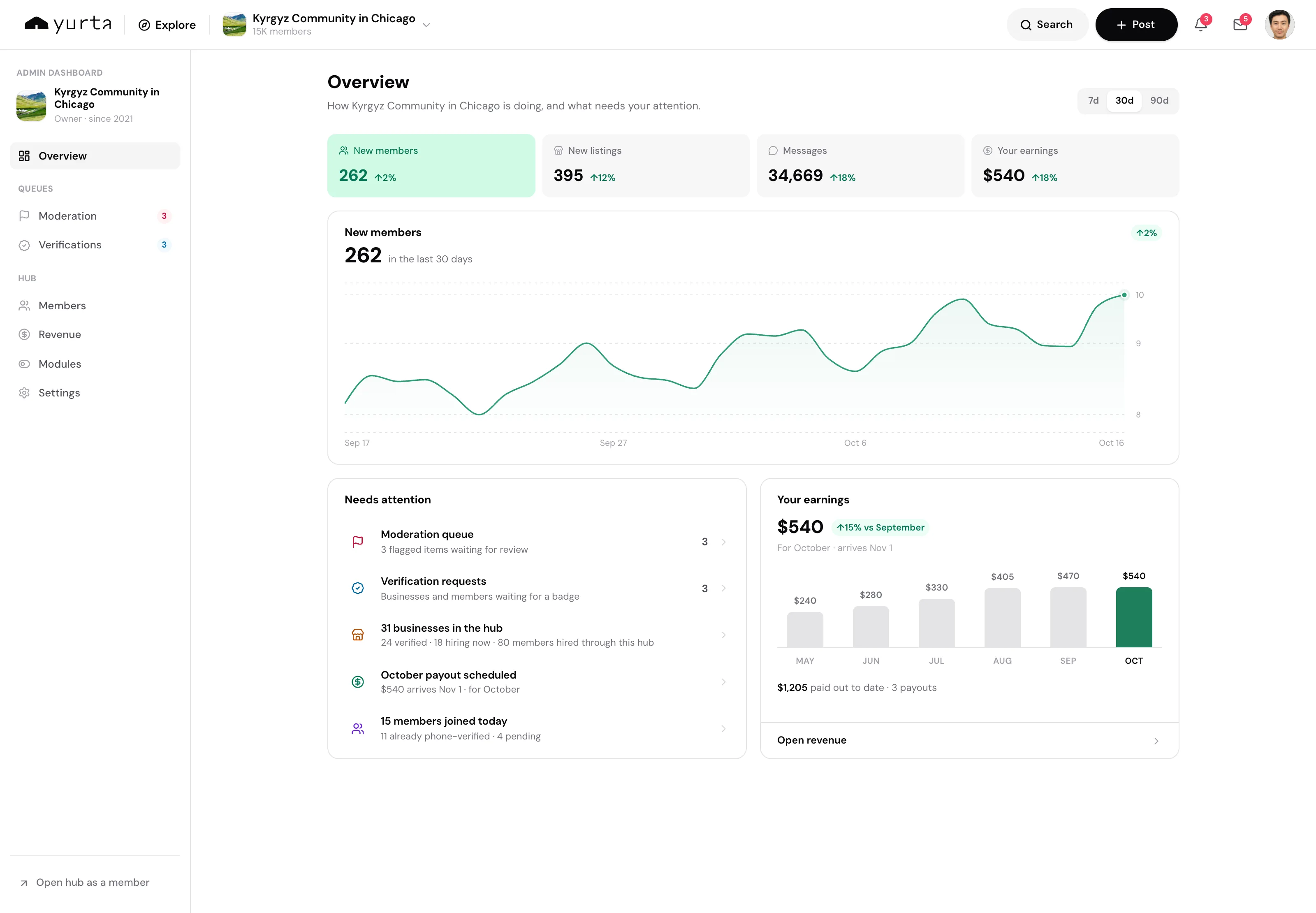Click the arrow icon beside Open hub as a member
The width and height of the screenshot is (1316, 913).
(24, 883)
